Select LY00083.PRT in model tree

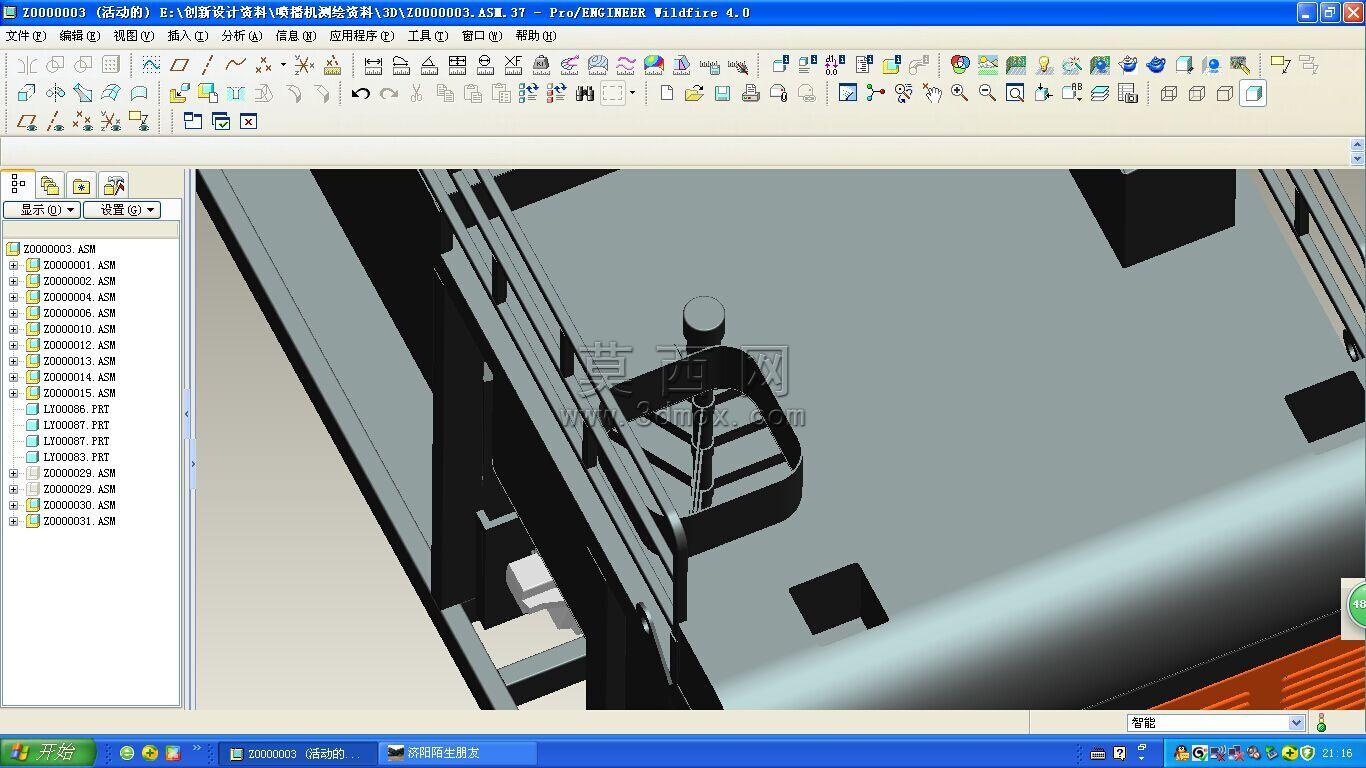(76, 457)
